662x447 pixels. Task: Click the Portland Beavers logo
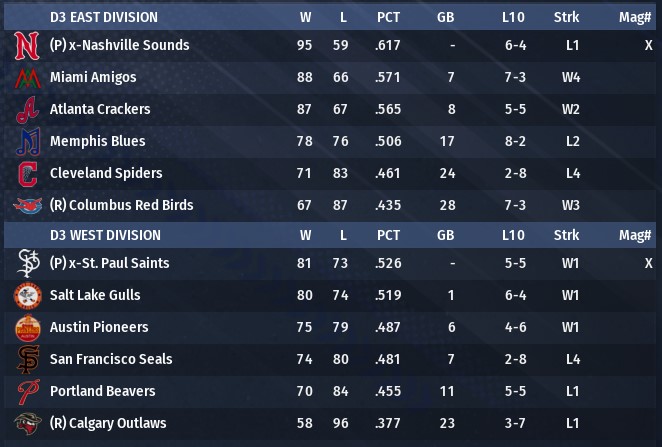(x=28, y=392)
